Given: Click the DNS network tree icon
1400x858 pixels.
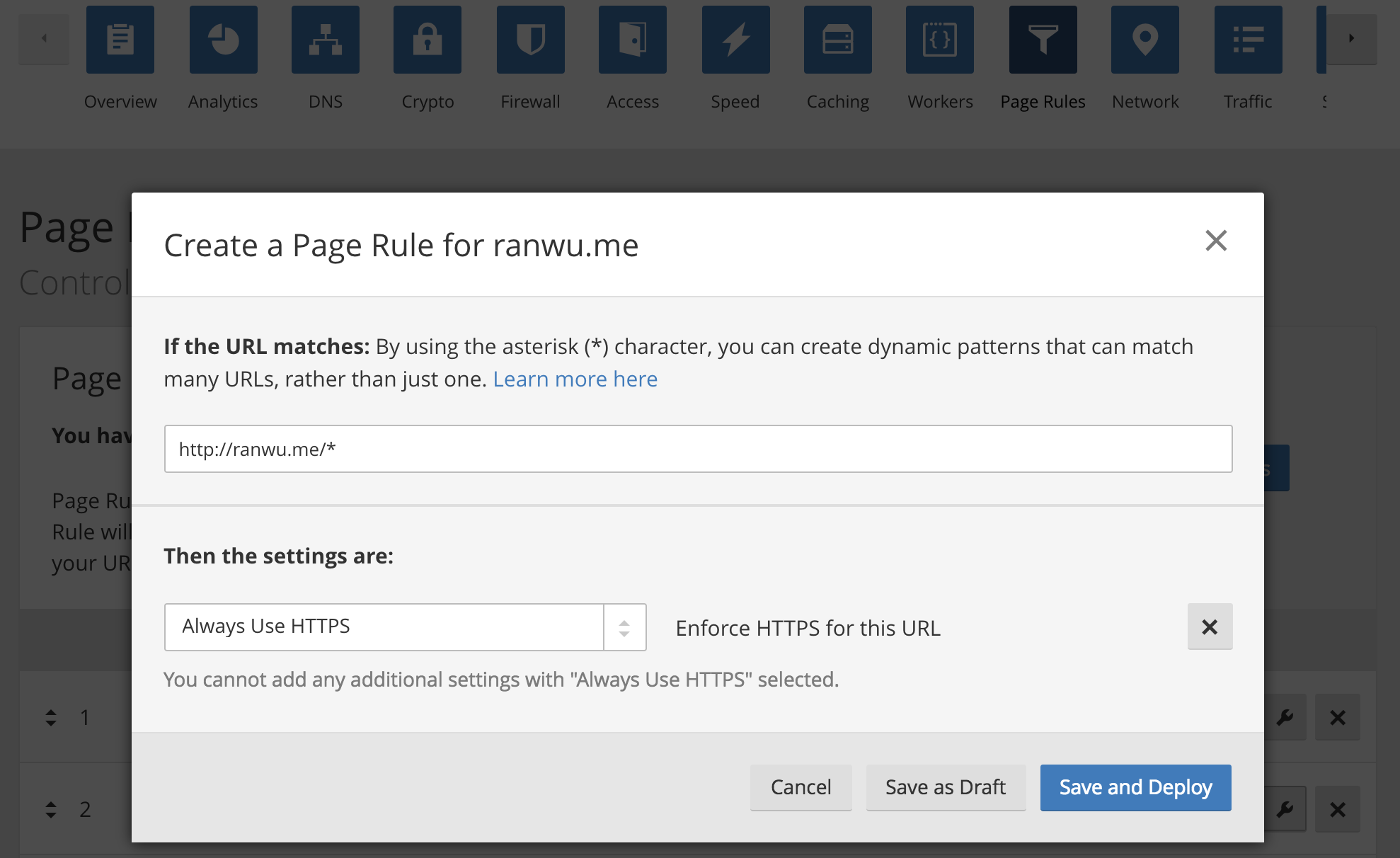Looking at the screenshot, I should pos(326,40).
